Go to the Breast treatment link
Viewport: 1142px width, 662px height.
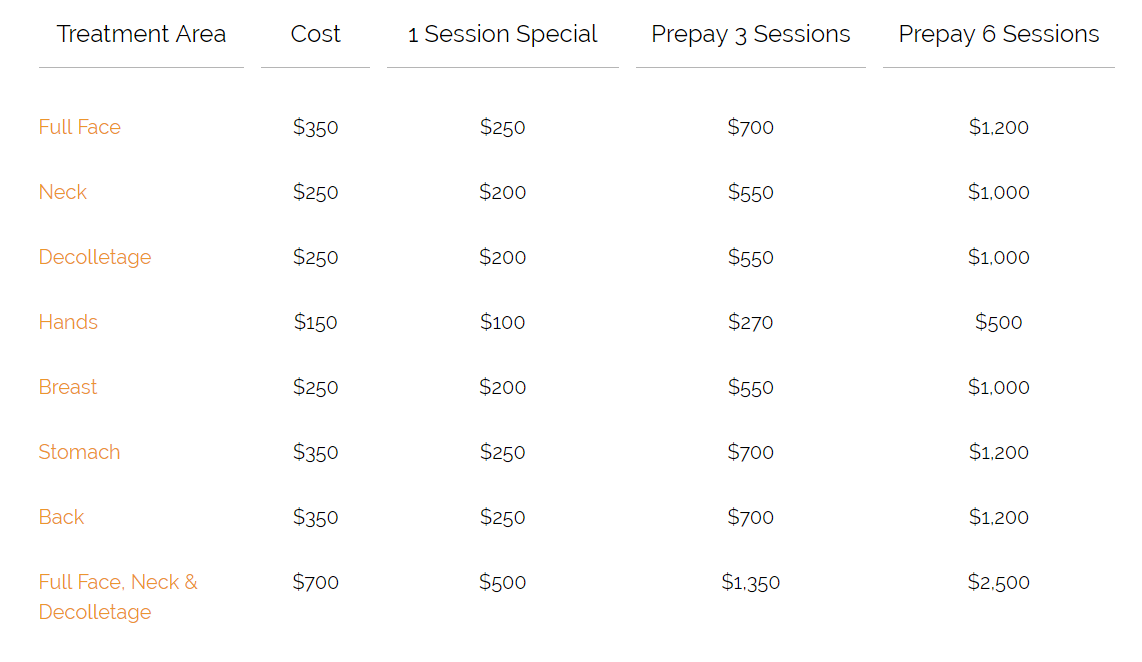click(68, 387)
